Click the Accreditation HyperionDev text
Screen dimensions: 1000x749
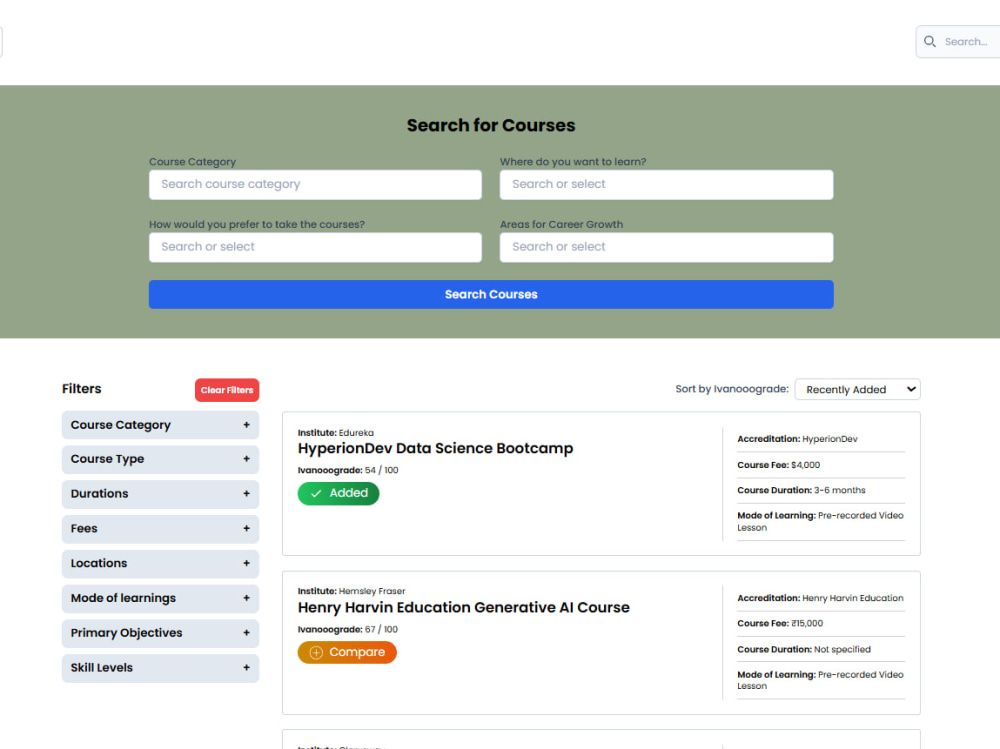(797, 439)
